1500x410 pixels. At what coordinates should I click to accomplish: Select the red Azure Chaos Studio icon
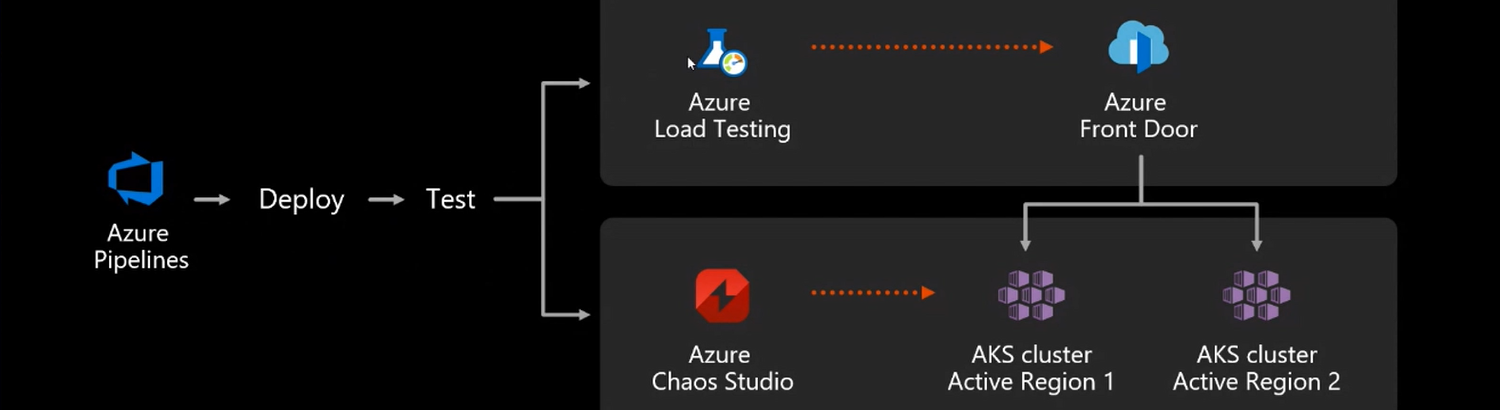(x=722, y=295)
